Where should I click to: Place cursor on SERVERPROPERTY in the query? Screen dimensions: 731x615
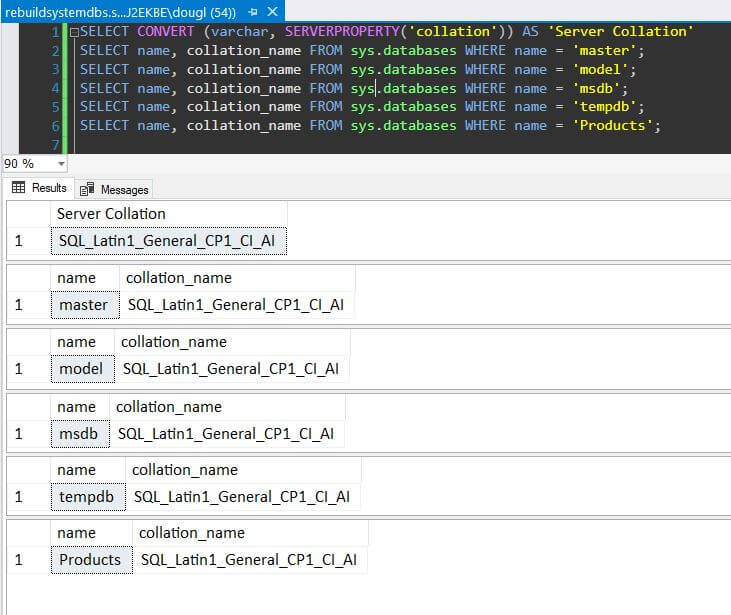point(342,32)
